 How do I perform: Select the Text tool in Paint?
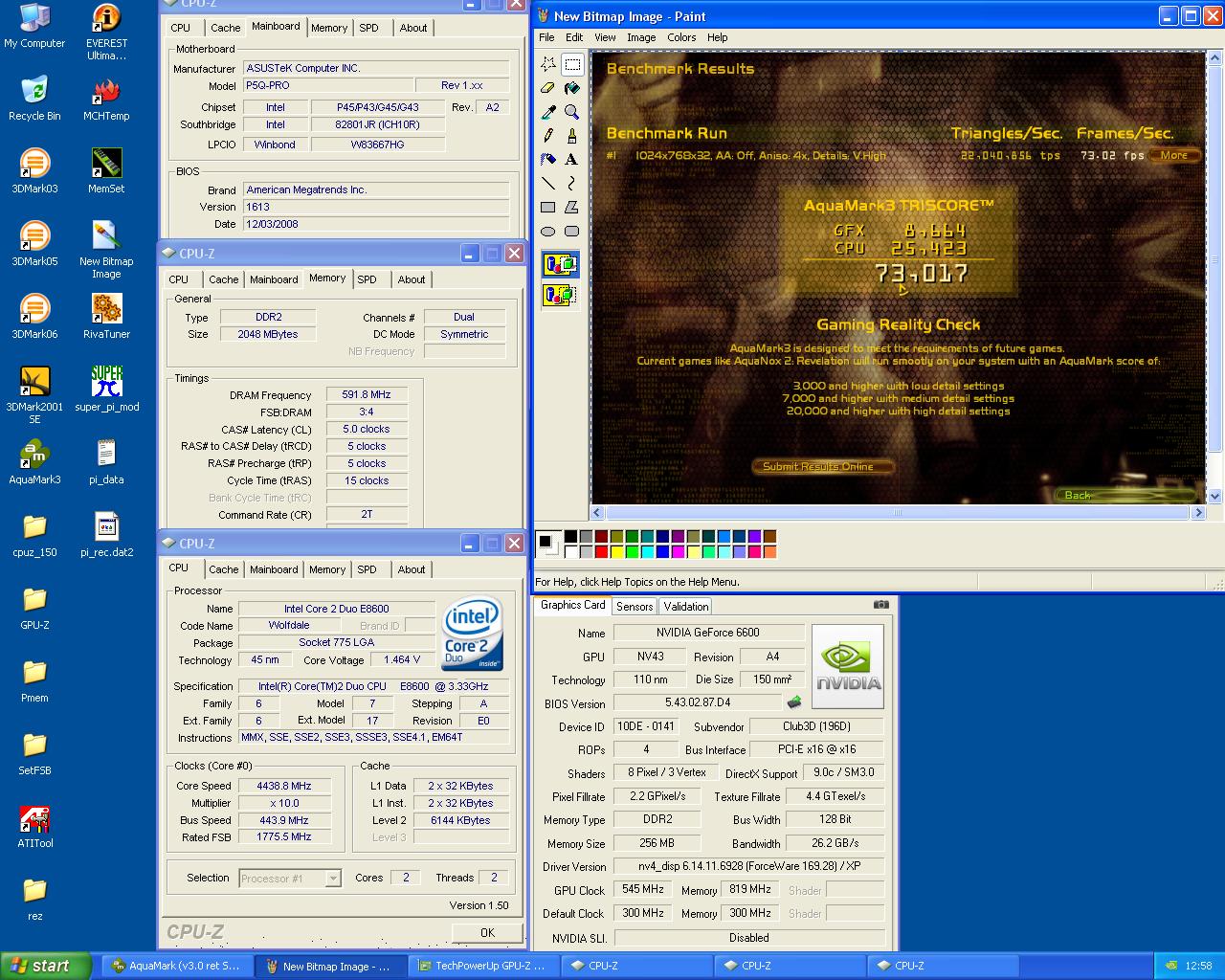click(572, 160)
